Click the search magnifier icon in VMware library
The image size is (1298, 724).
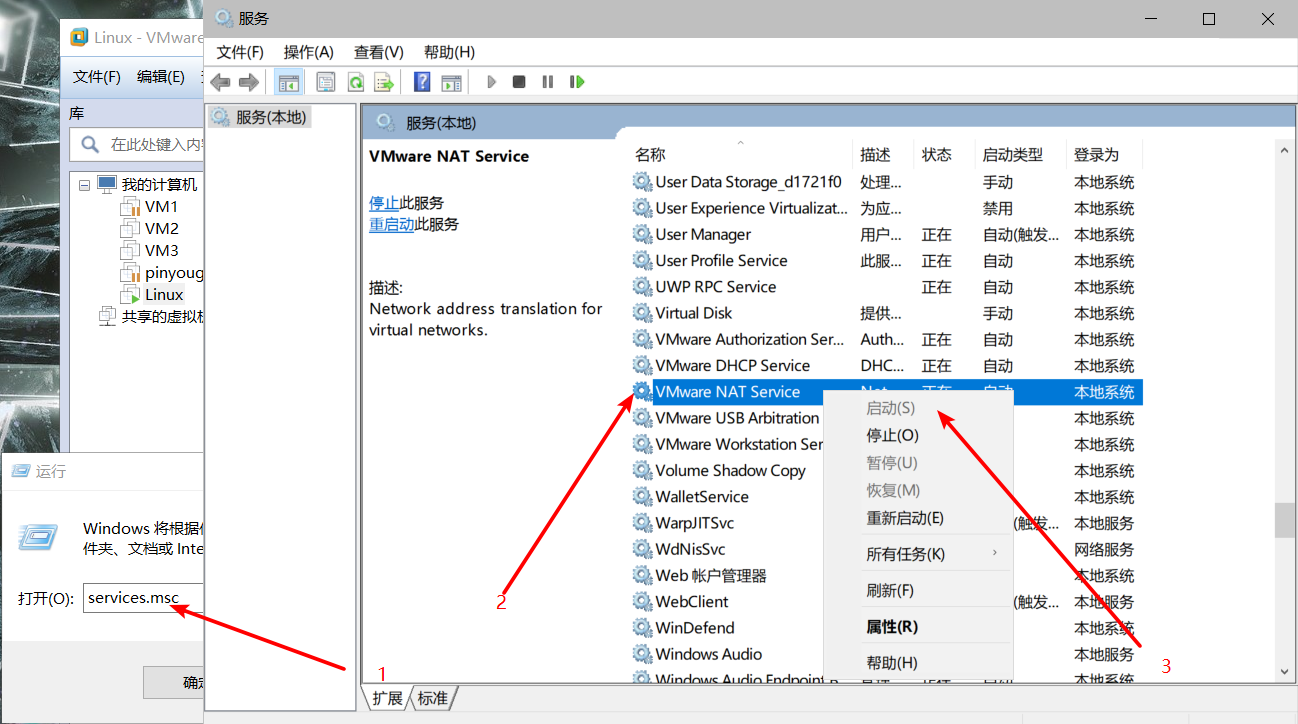[x=90, y=144]
